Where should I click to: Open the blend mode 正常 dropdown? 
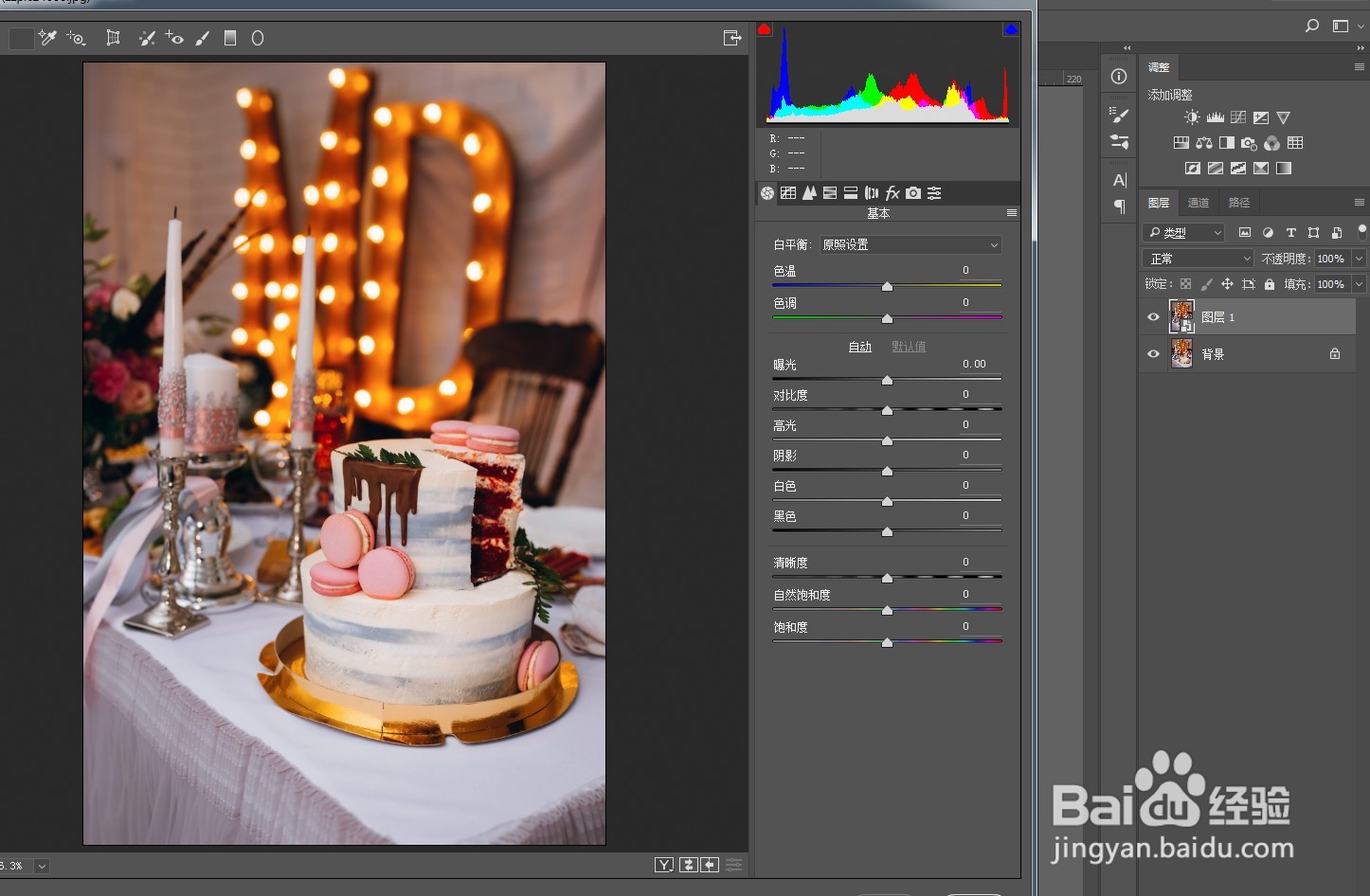[1199, 259]
